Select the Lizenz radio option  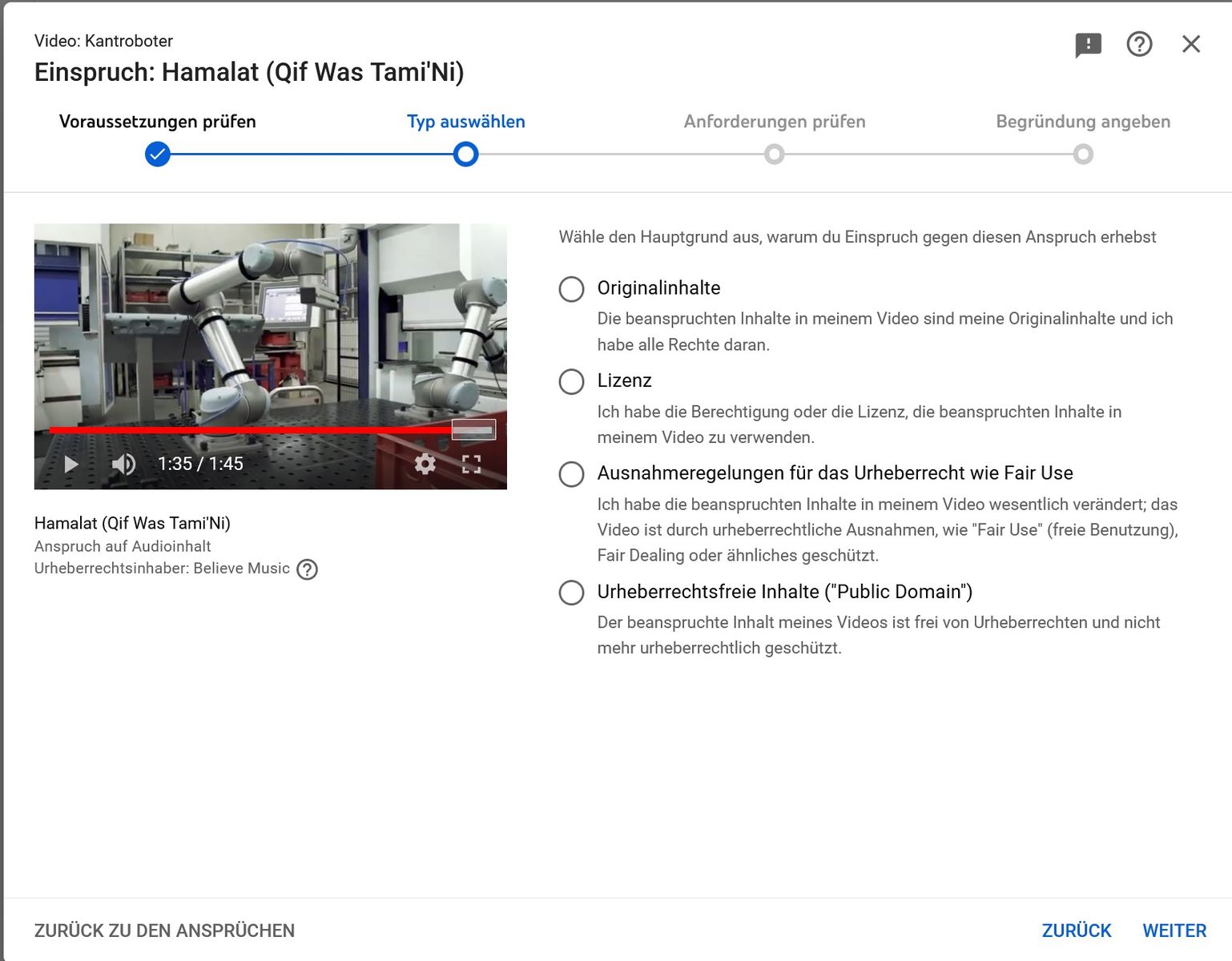(571, 381)
